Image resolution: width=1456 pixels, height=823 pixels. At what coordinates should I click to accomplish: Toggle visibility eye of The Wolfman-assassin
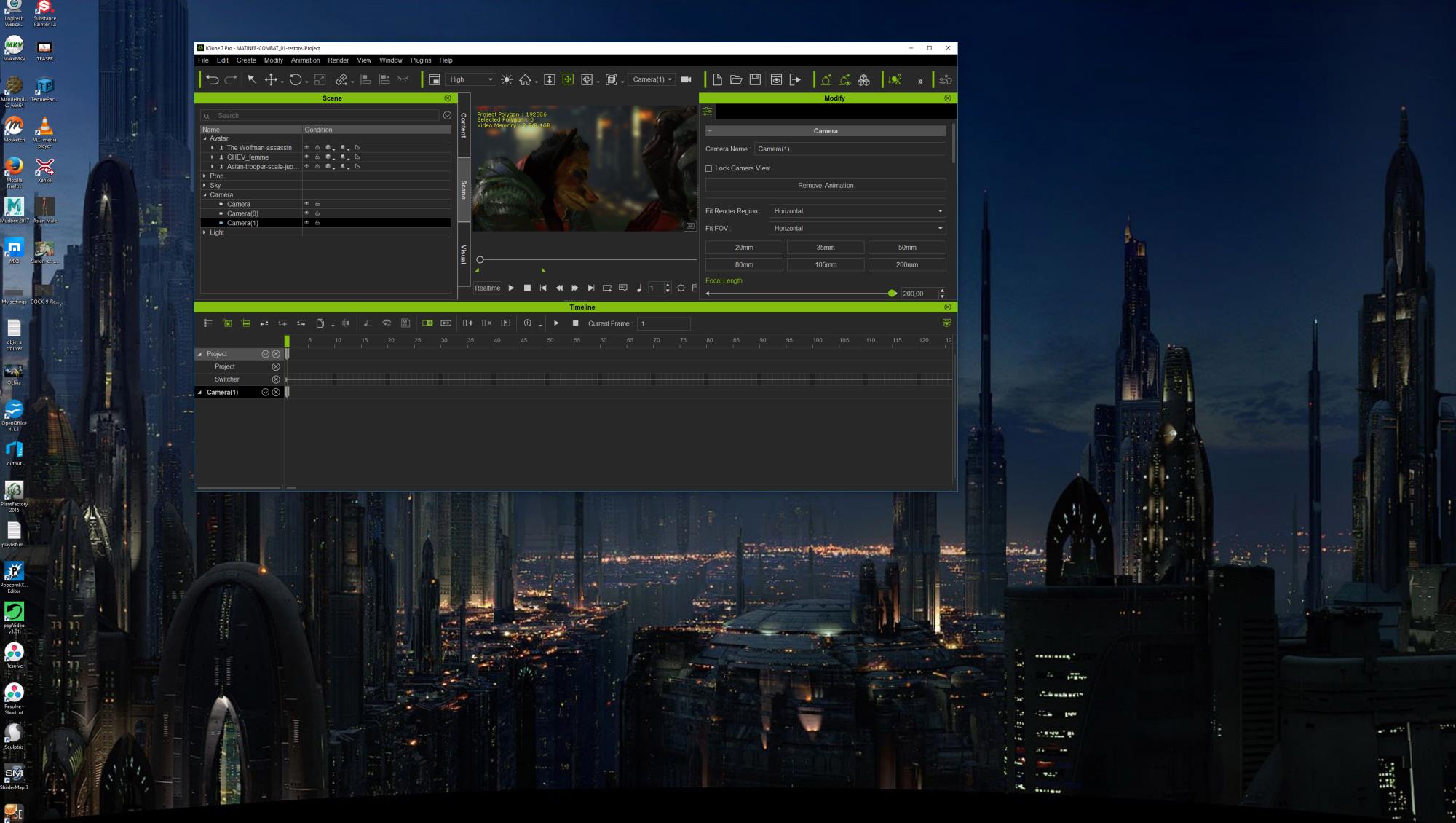306,148
